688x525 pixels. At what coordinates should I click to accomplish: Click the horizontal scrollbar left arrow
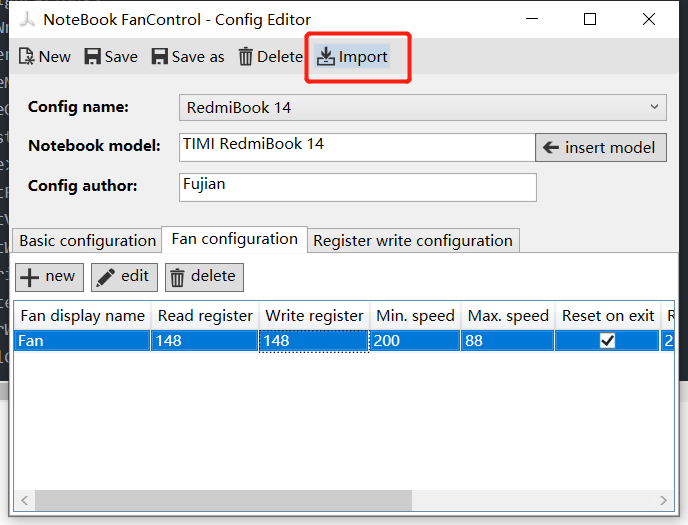[25, 500]
